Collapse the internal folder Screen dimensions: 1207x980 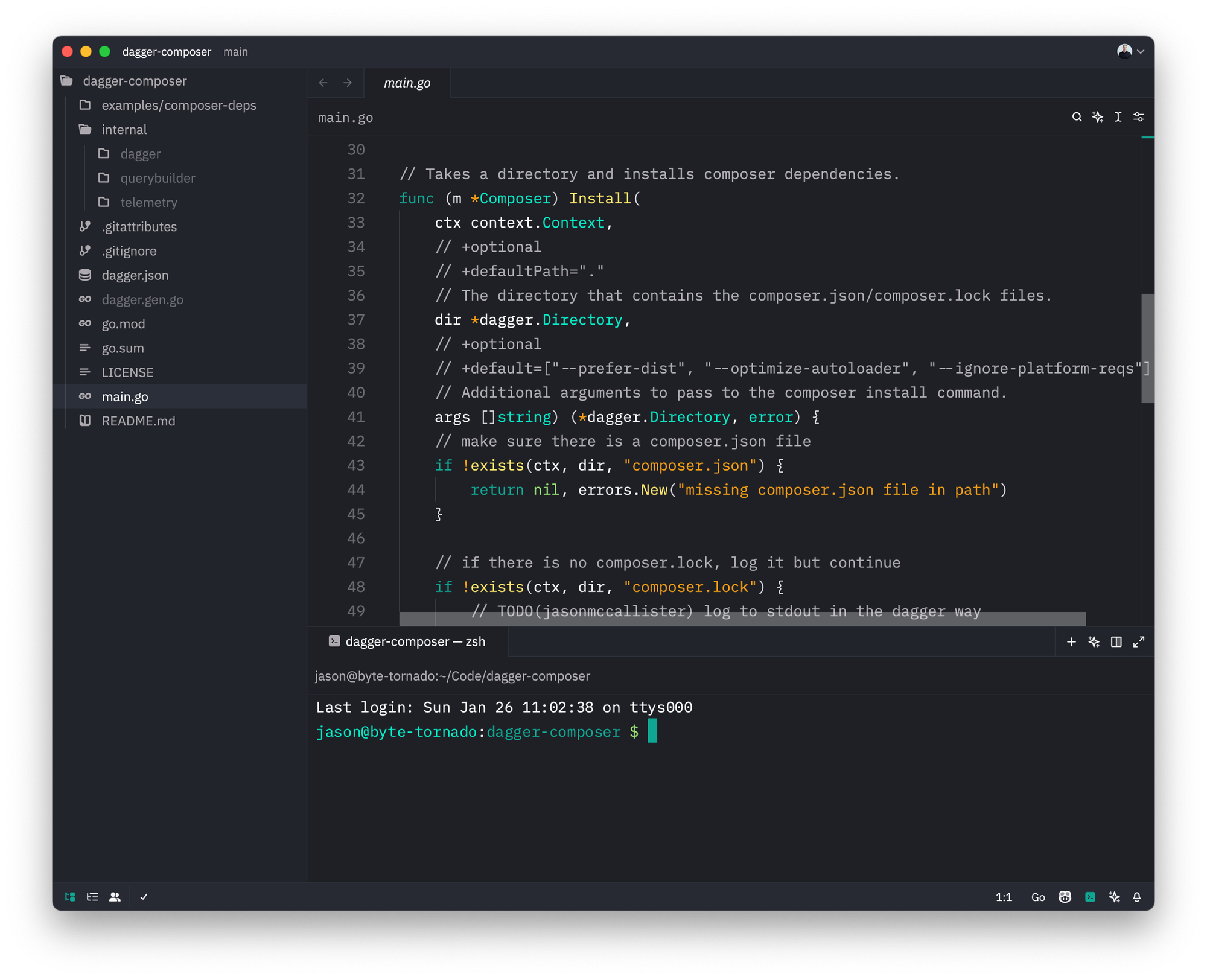(124, 130)
